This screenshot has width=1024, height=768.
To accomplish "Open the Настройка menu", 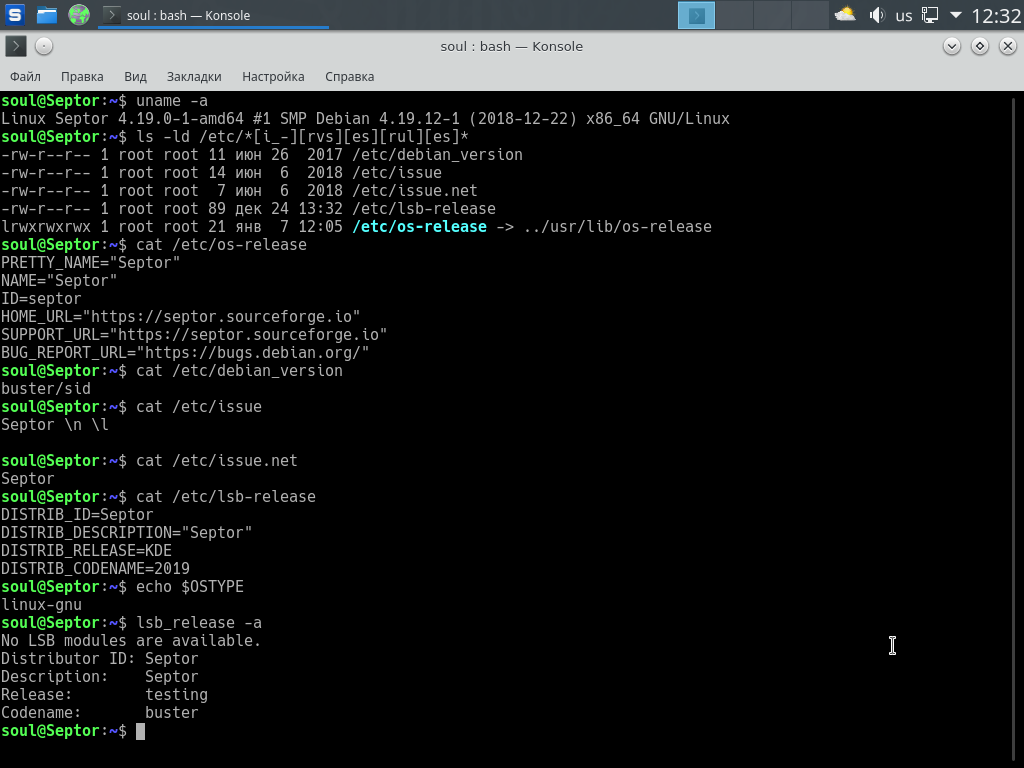I will pyautogui.click(x=273, y=76).
